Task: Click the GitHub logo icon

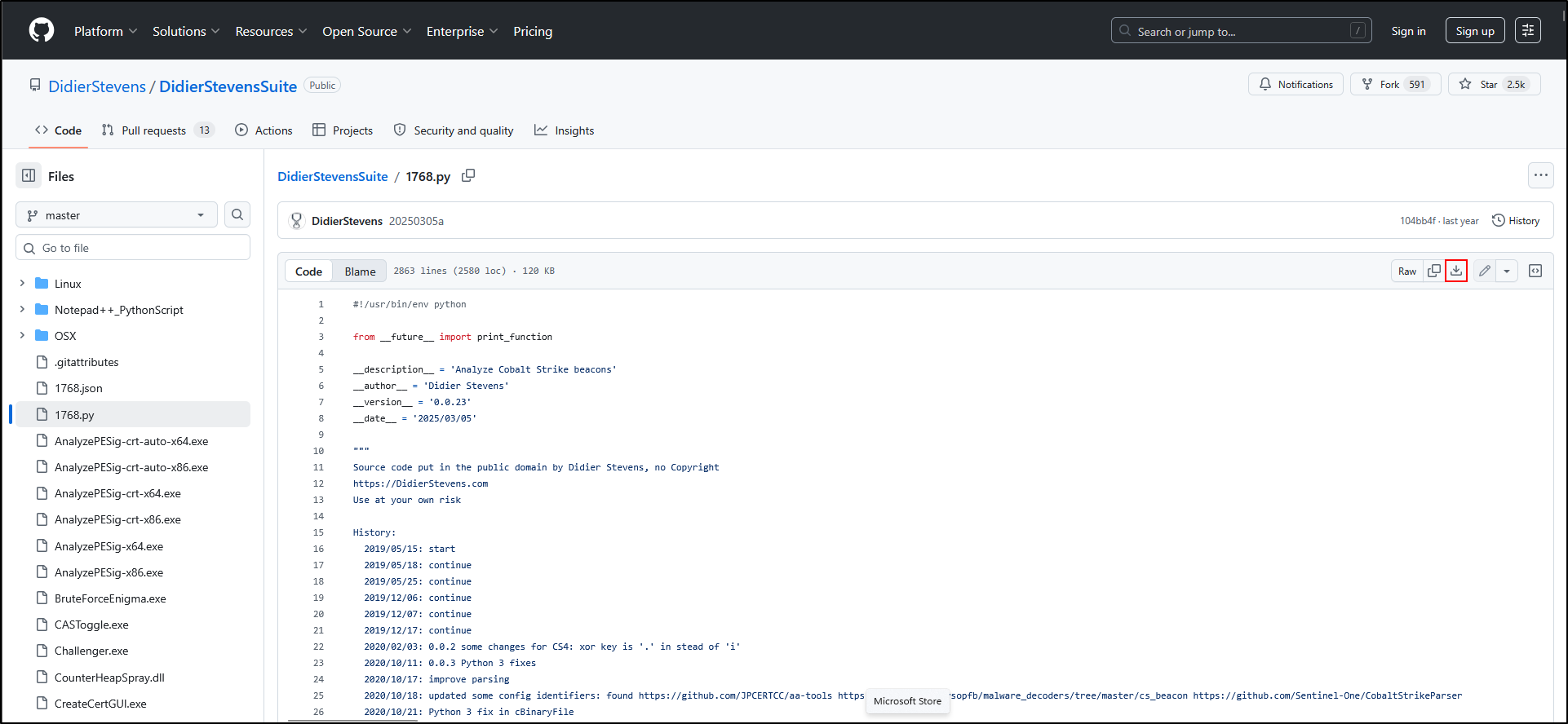Action: [x=42, y=31]
